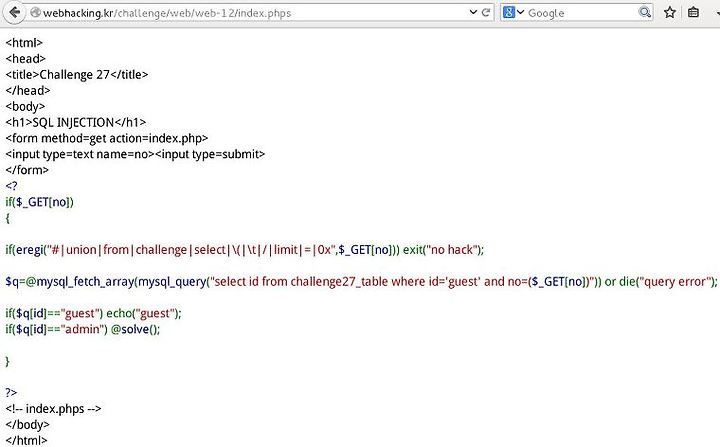
Task: Click the search magnifier icon
Action: pos(645,12)
